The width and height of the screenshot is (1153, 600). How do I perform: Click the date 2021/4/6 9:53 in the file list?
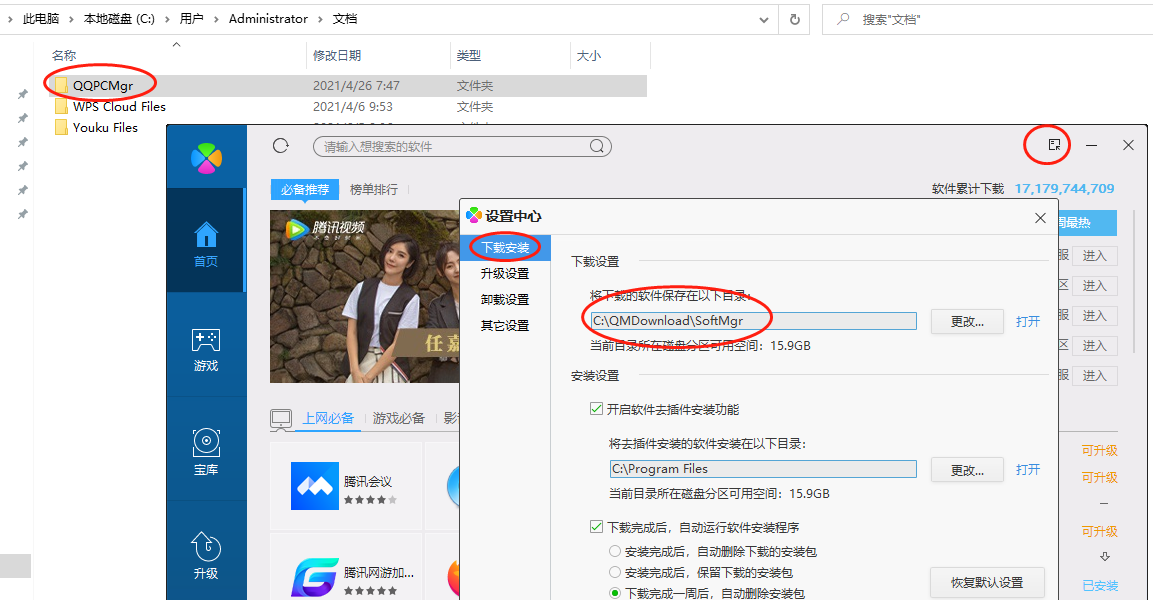353,107
